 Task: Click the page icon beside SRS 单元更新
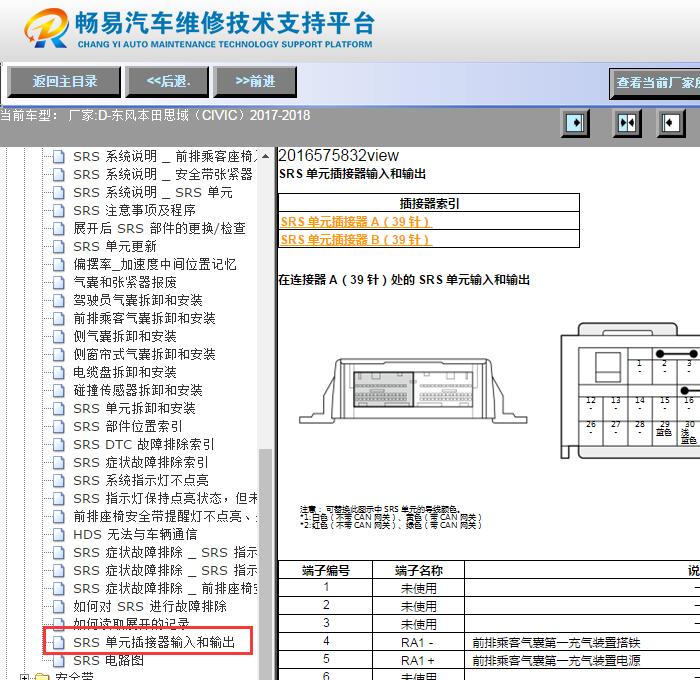click(58, 246)
